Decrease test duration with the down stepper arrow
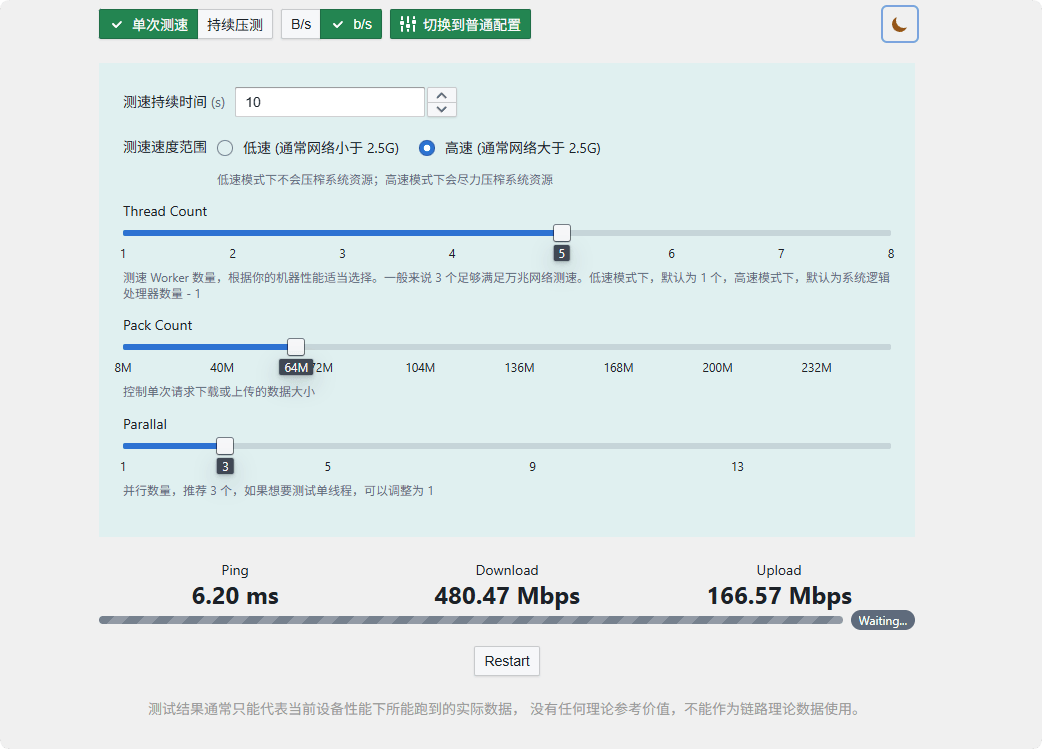1042x749 pixels. pyautogui.click(x=441, y=109)
